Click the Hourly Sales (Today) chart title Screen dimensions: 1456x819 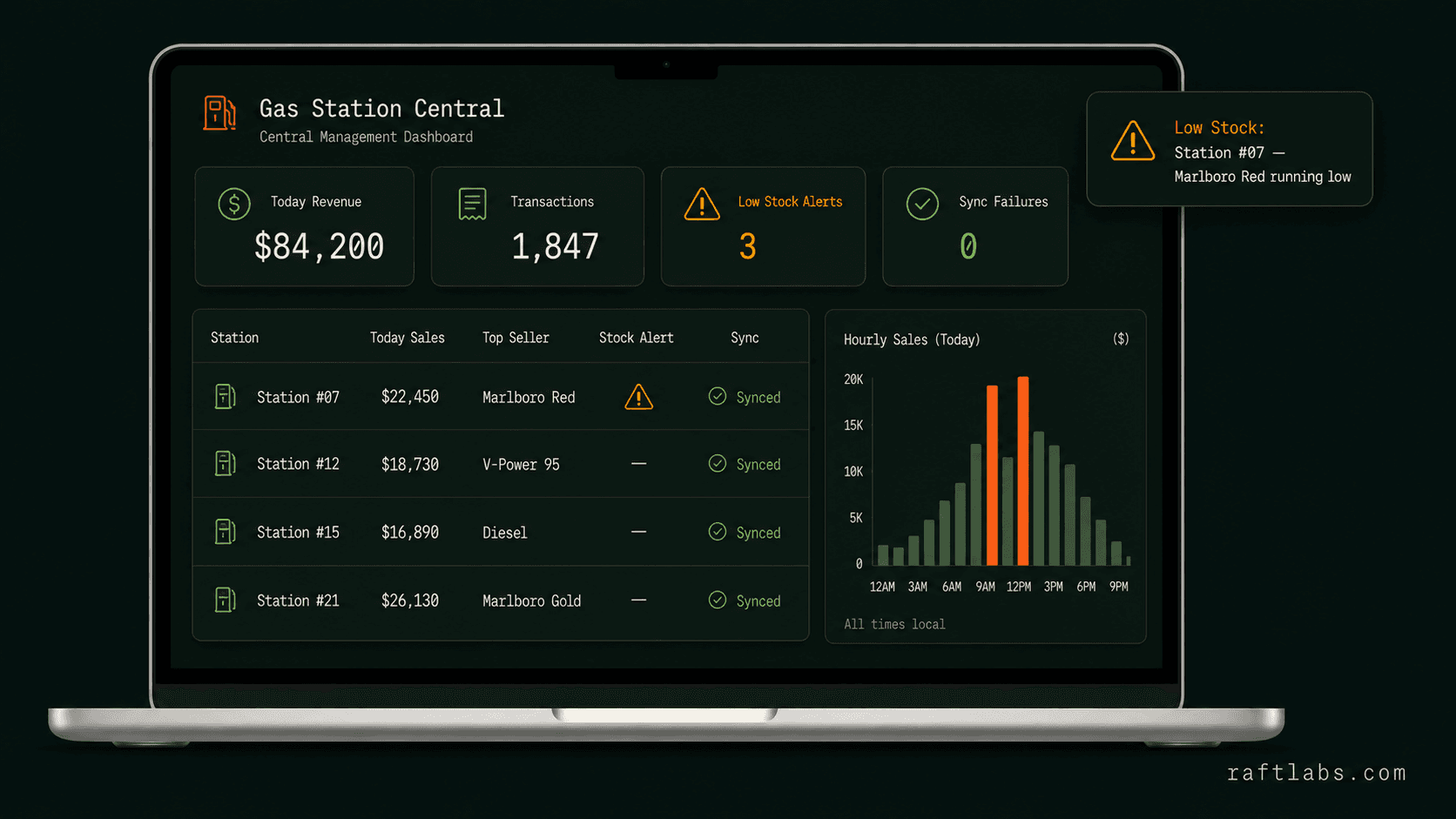pyautogui.click(x=912, y=339)
